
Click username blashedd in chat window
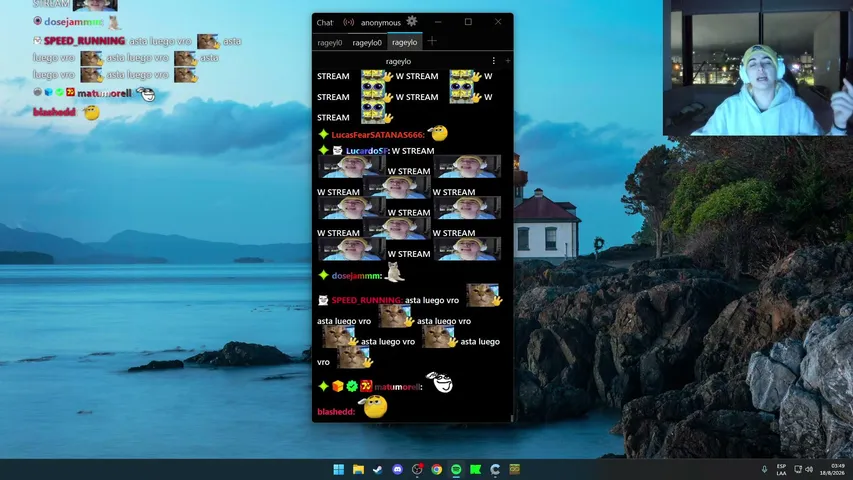(x=336, y=412)
